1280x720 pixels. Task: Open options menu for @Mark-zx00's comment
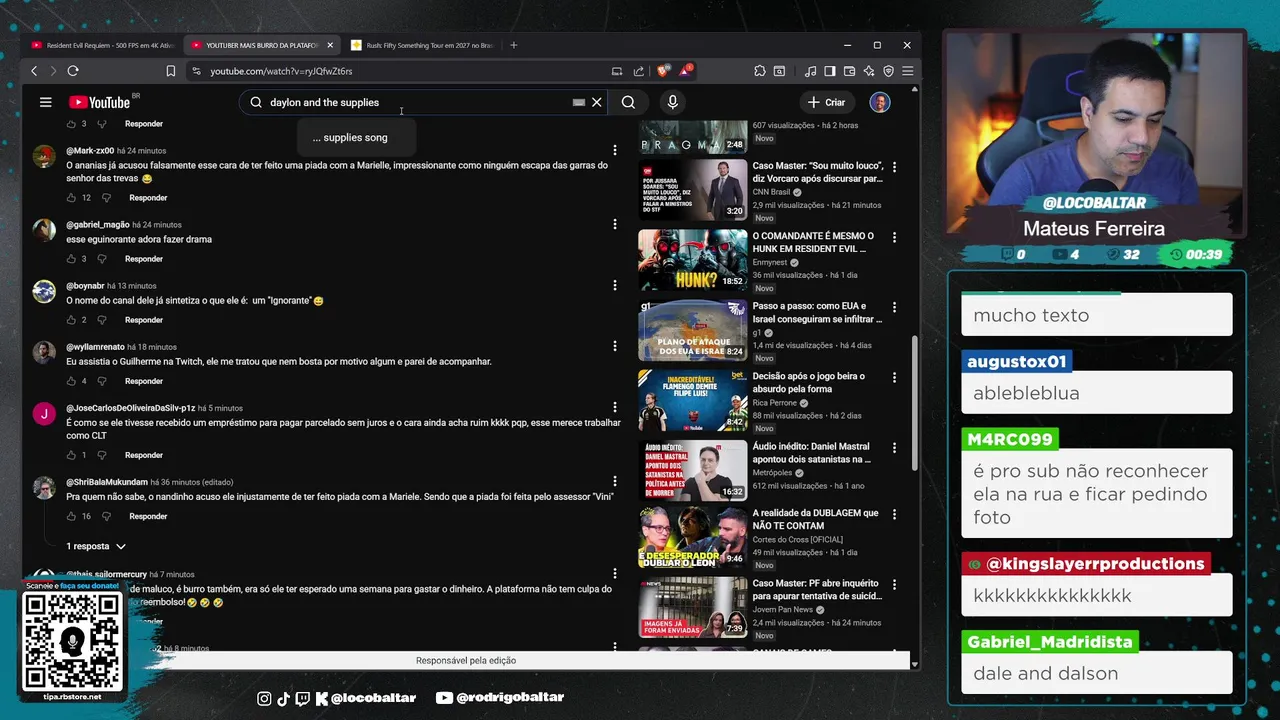615,150
